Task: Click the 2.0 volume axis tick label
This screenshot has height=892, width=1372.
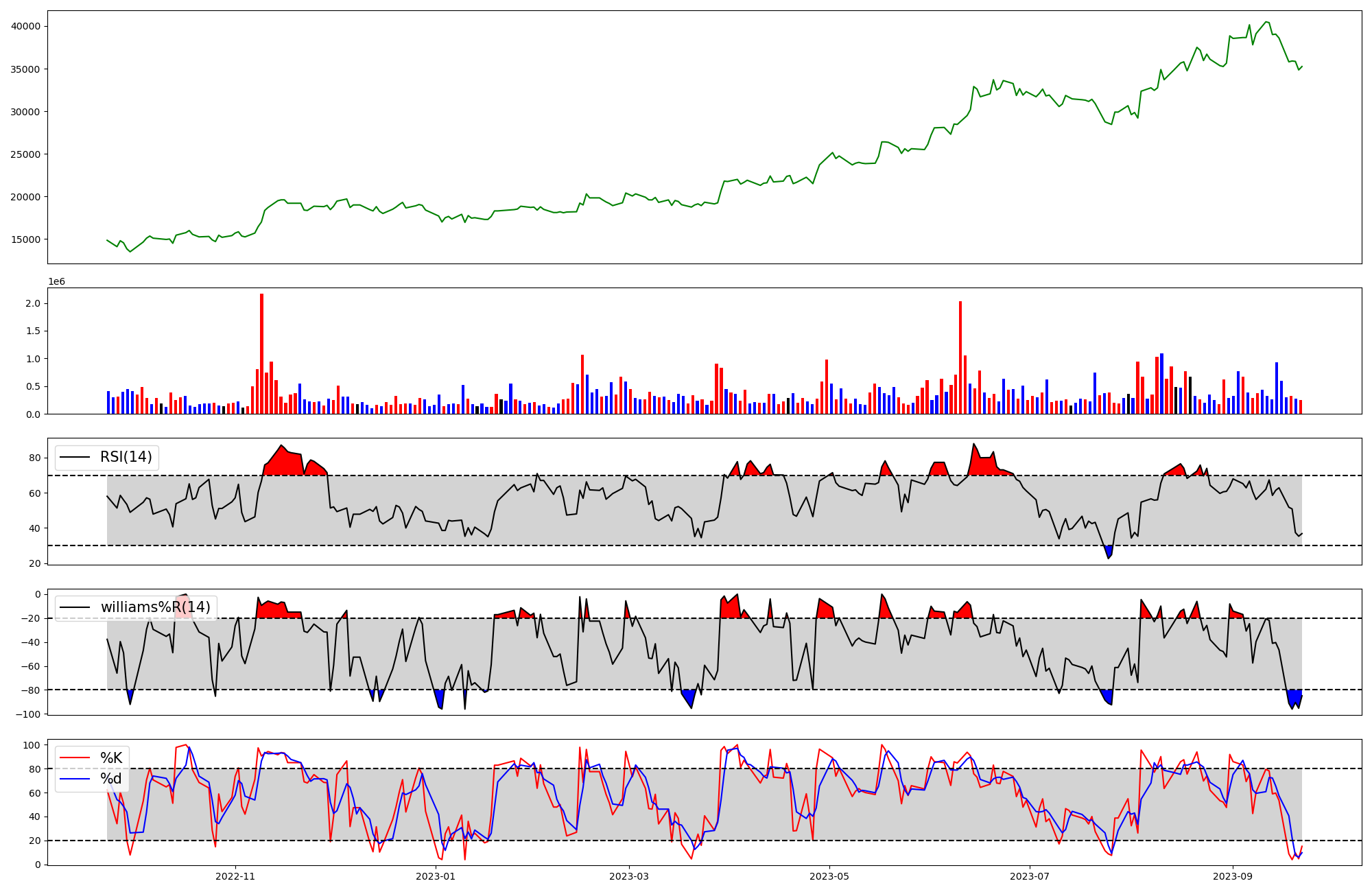Action: pos(32,303)
